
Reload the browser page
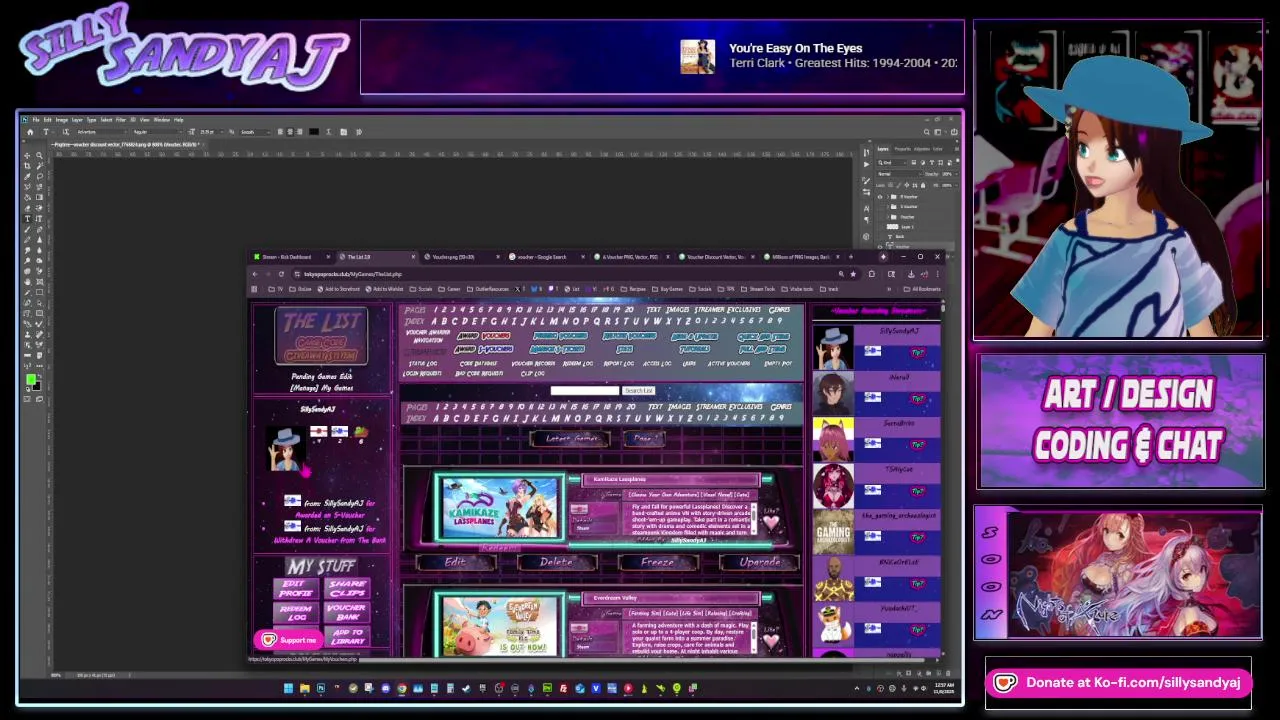[281, 274]
